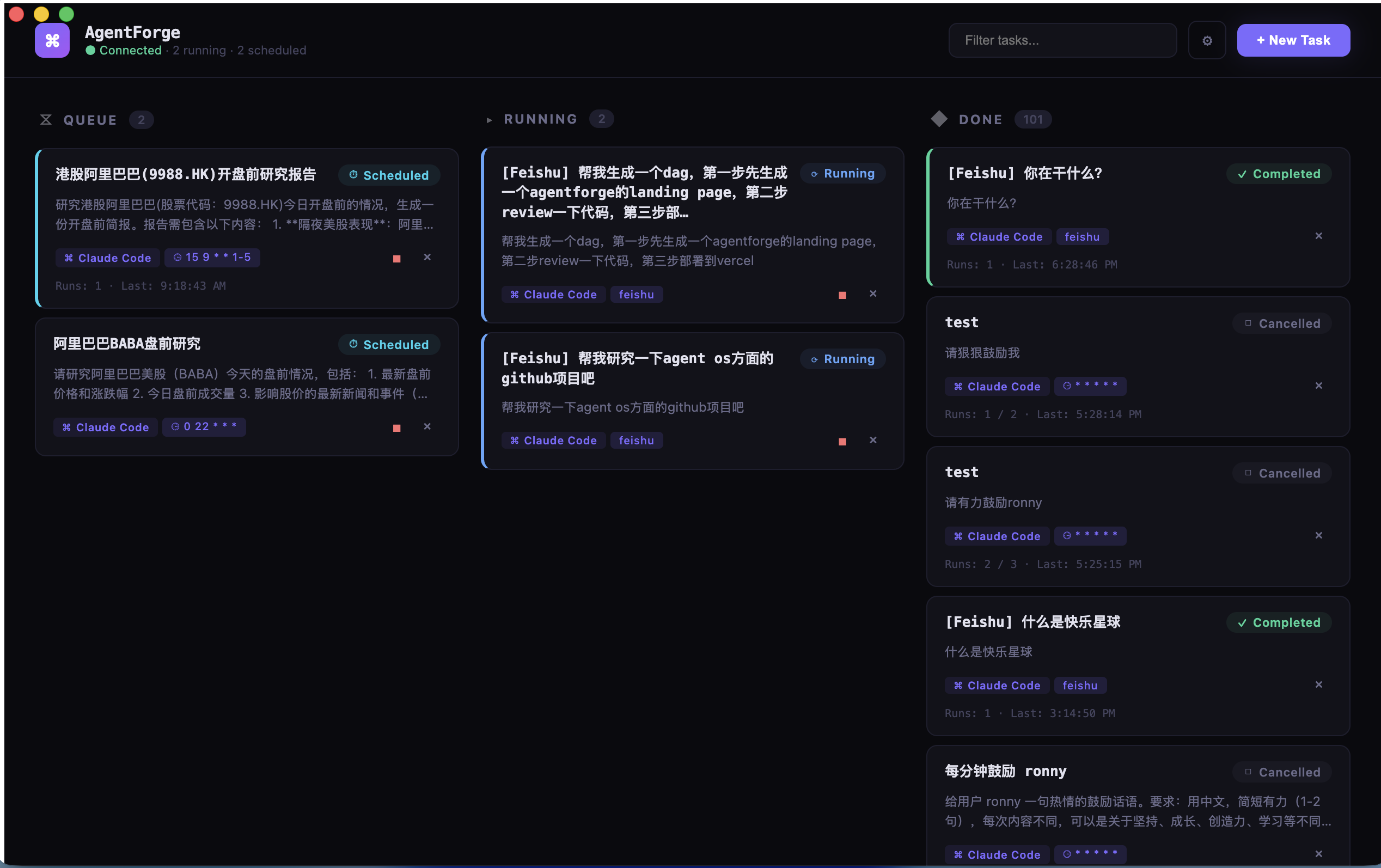Click Runs: 2 / 3 Last: 5:25:15 PM text

tap(1043, 564)
